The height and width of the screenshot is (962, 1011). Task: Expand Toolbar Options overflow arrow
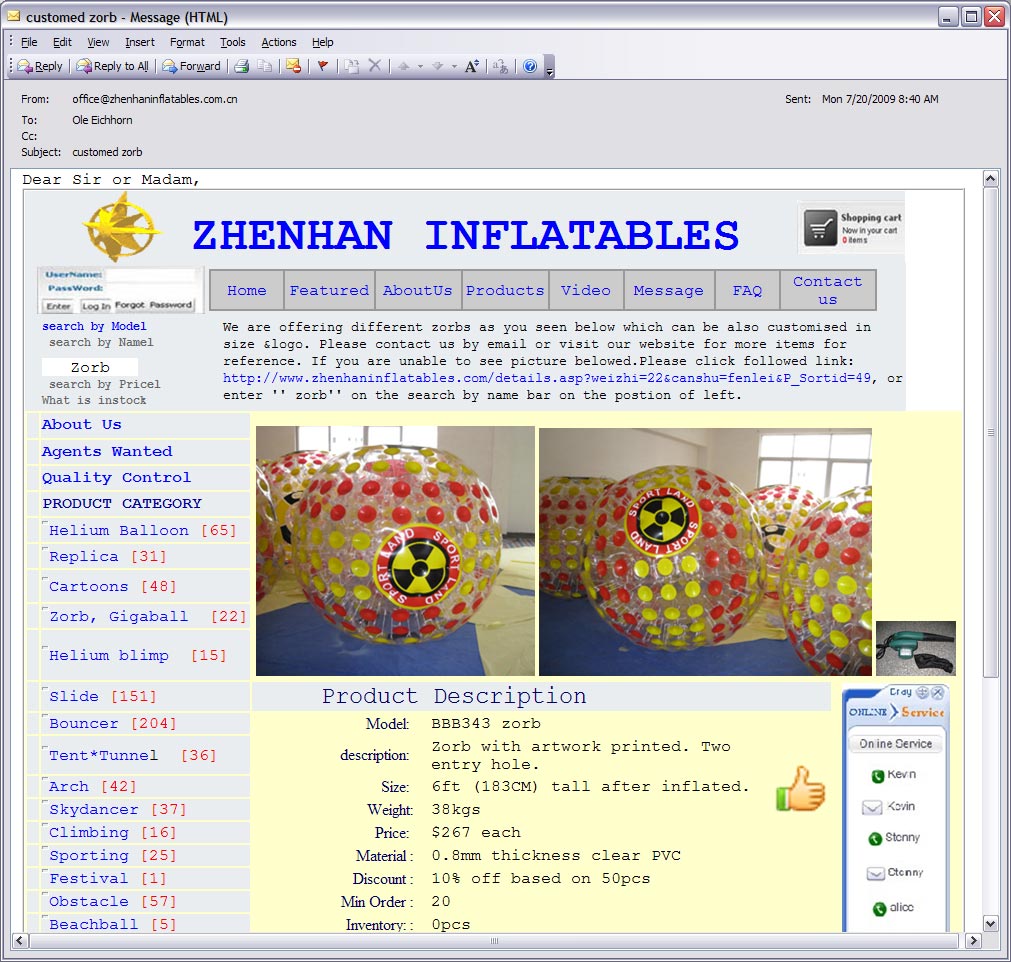point(550,66)
